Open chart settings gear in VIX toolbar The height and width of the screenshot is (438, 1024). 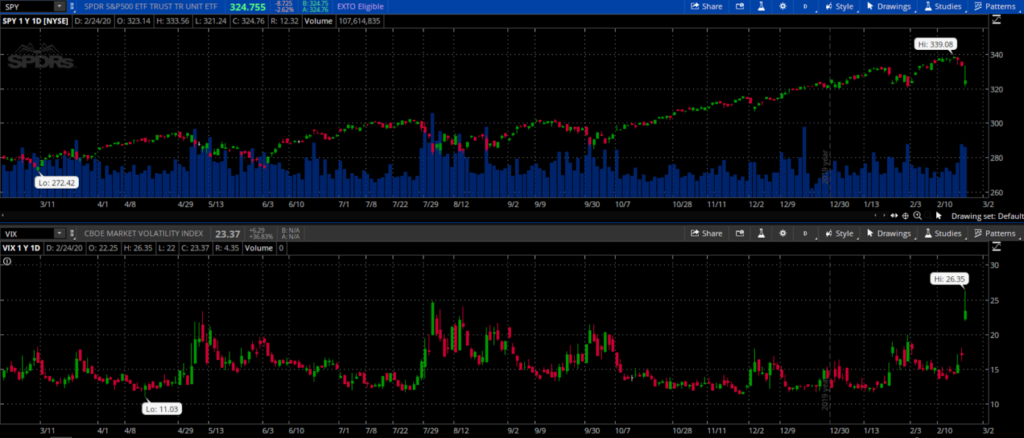tap(783, 233)
